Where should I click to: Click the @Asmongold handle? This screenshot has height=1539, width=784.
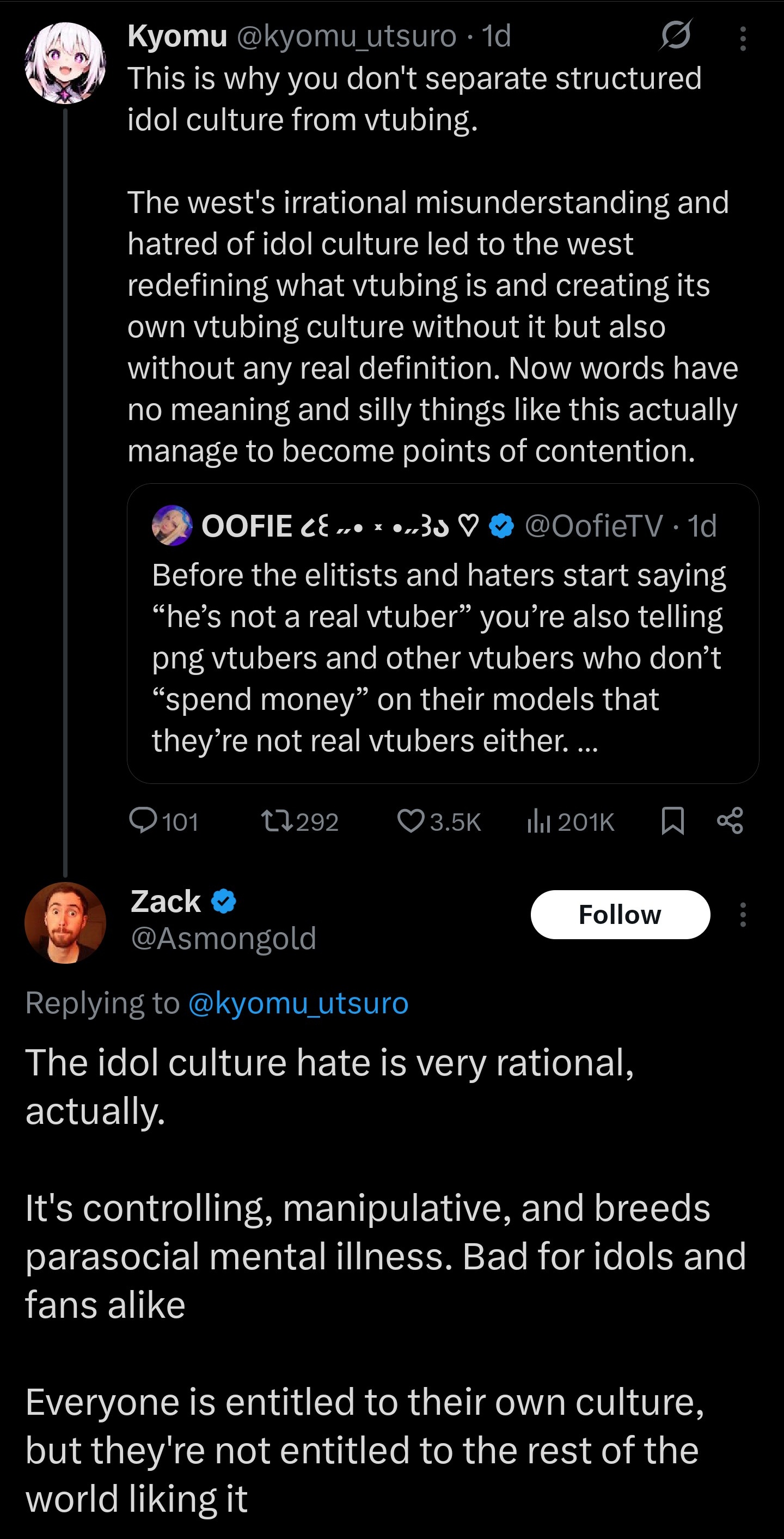[x=223, y=938]
